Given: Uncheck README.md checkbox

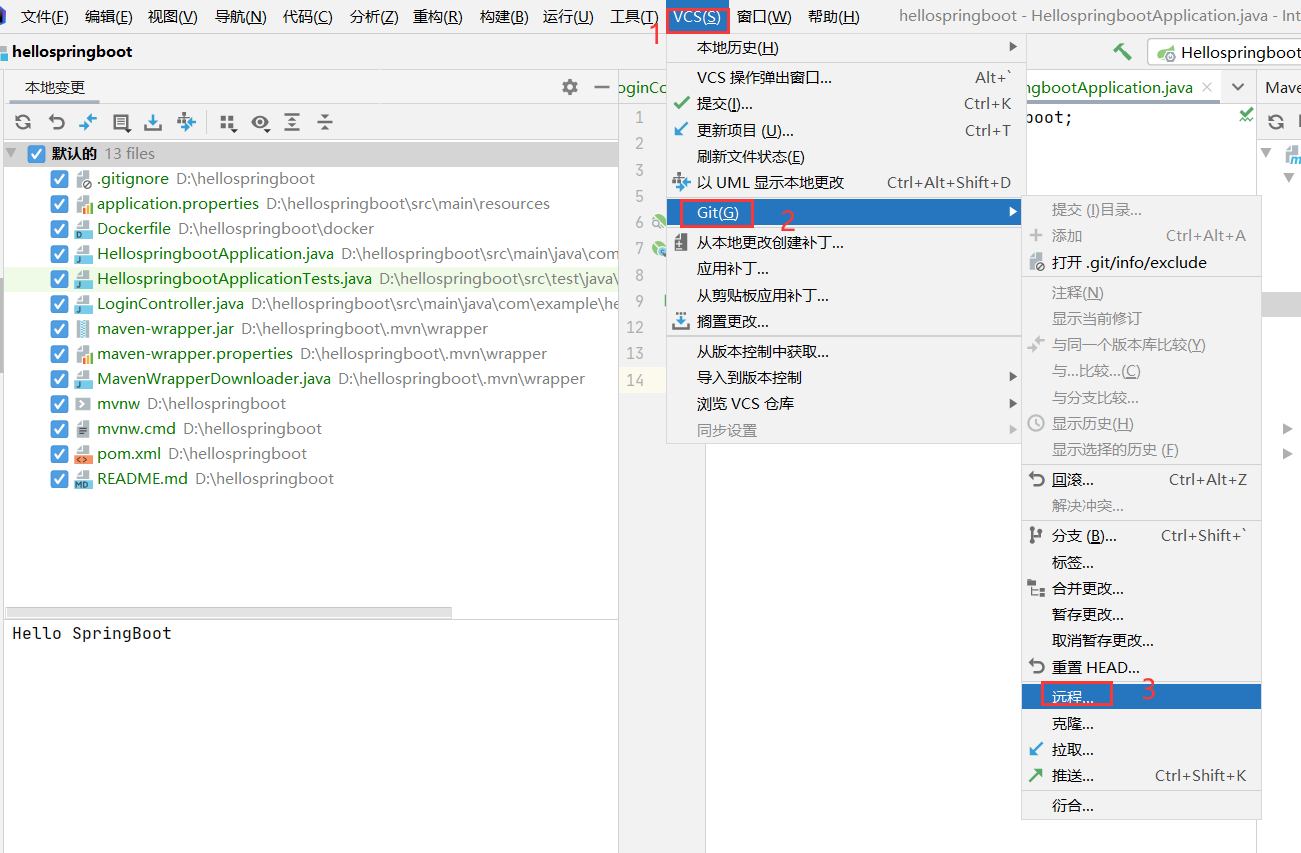Looking at the screenshot, I should pos(59,479).
